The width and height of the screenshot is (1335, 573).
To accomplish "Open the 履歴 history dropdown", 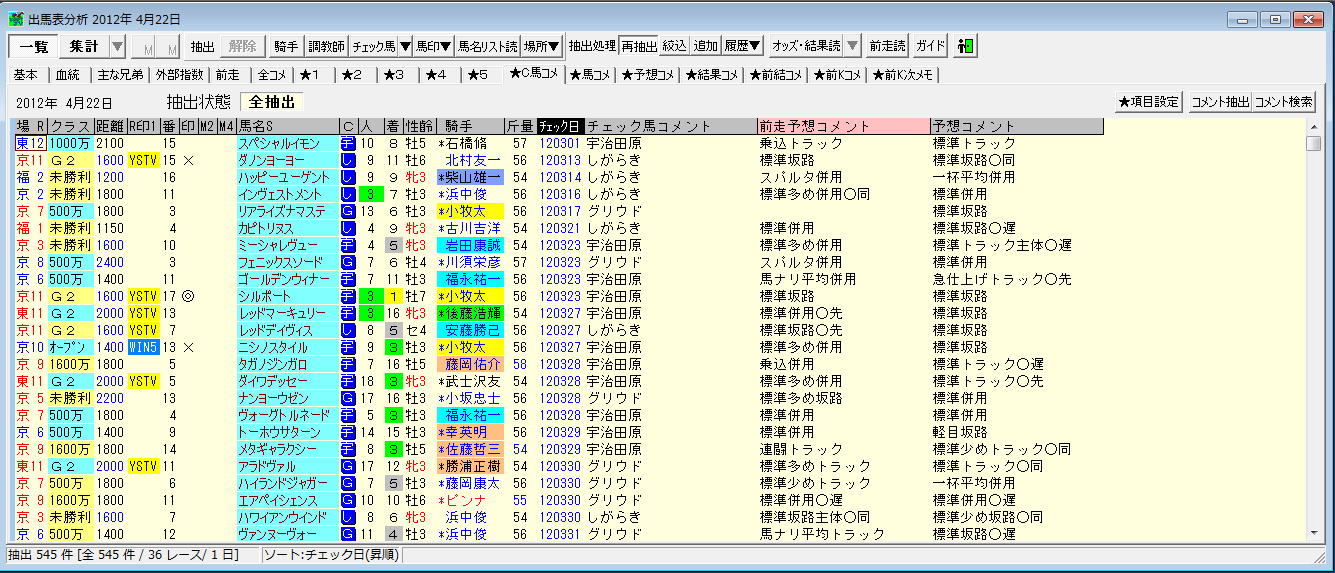I will point(743,46).
